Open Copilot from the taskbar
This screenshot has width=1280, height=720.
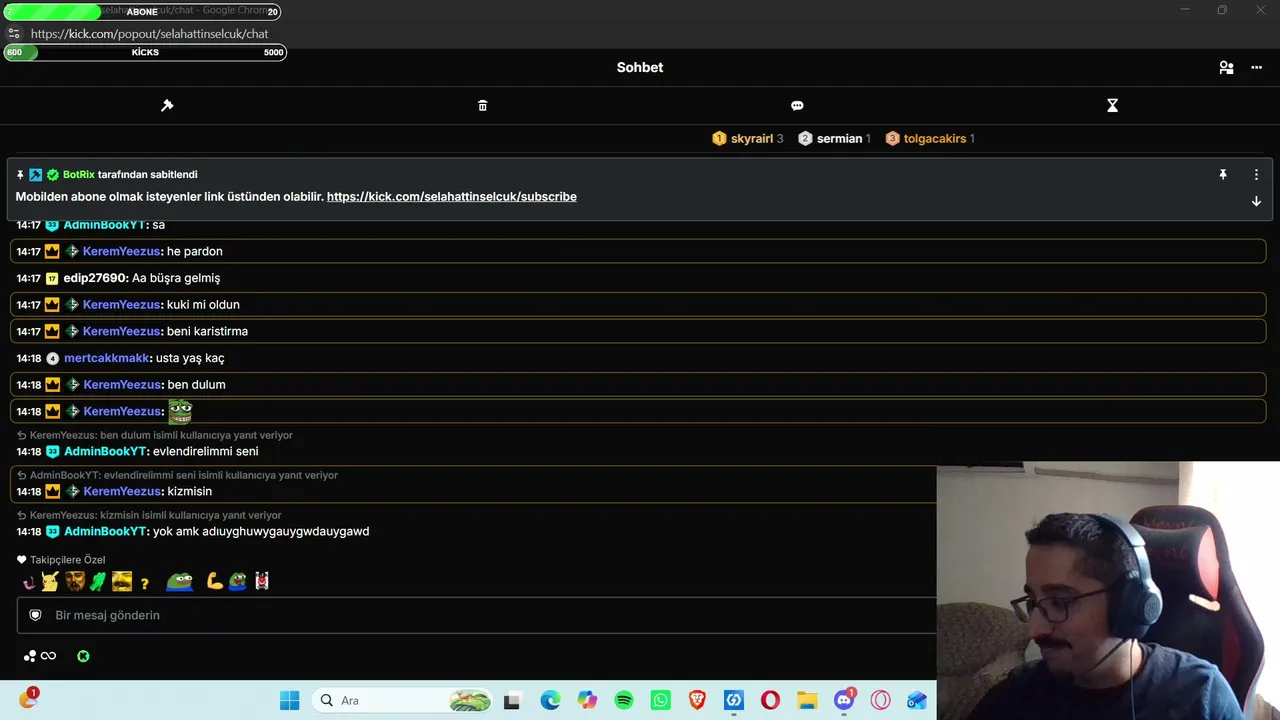[587, 701]
